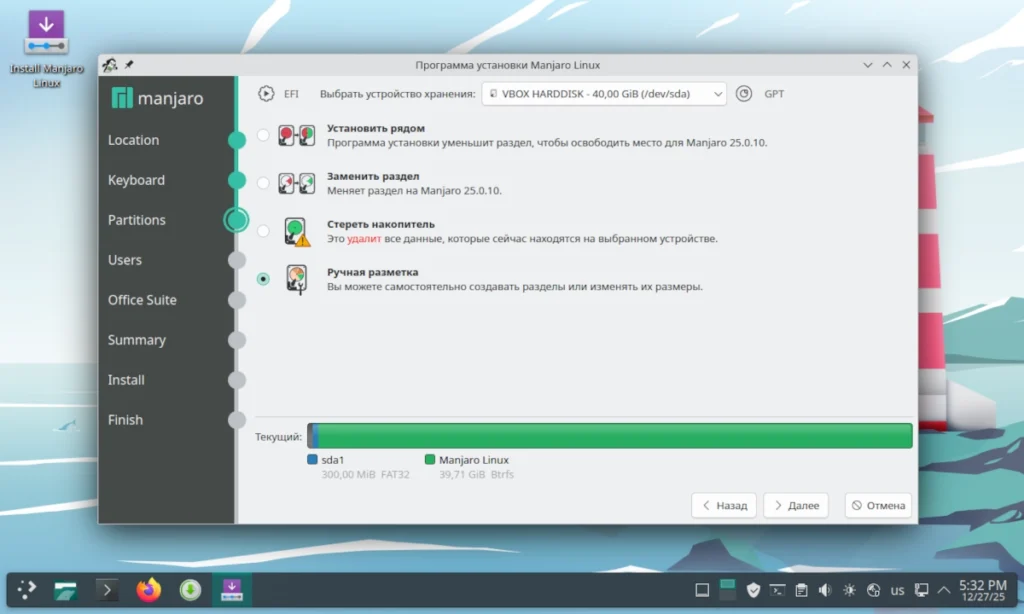The width and height of the screenshot is (1024, 614).
Task: Open the display configuration tray icon
Action: click(x=921, y=590)
